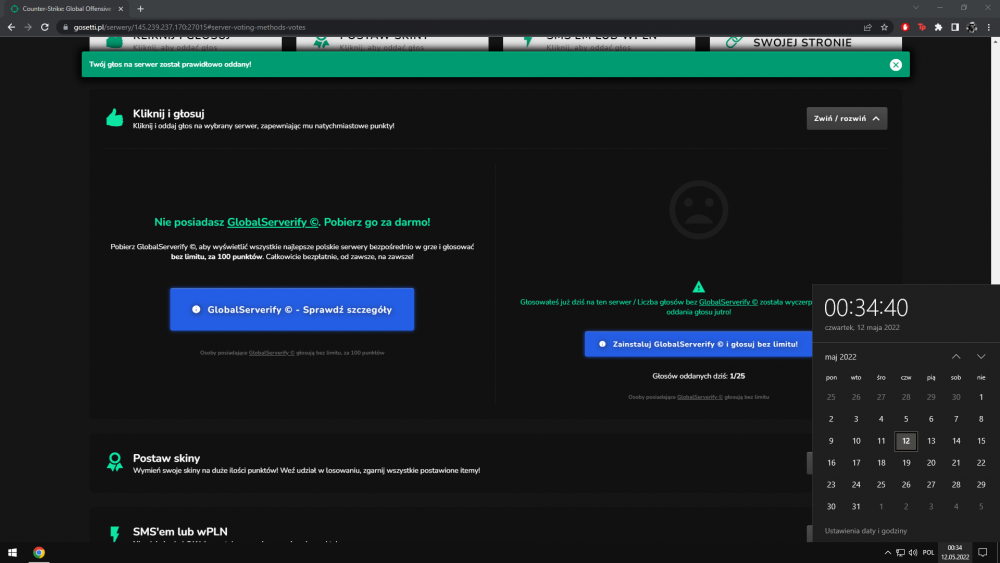Select the SWOJEJ STRONIE top tab

tap(805, 43)
